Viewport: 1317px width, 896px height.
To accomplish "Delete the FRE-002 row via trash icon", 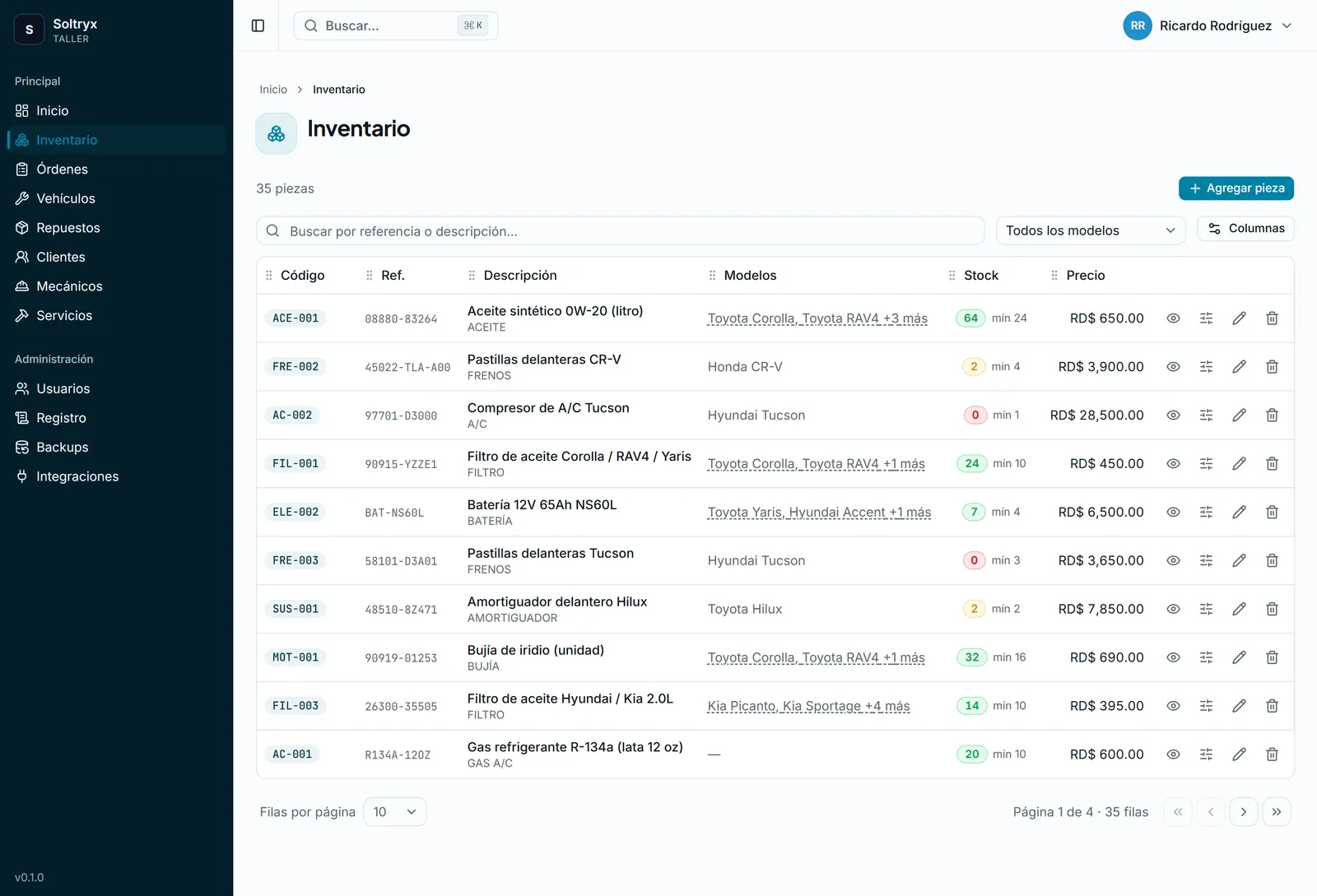I will [x=1272, y=367].
